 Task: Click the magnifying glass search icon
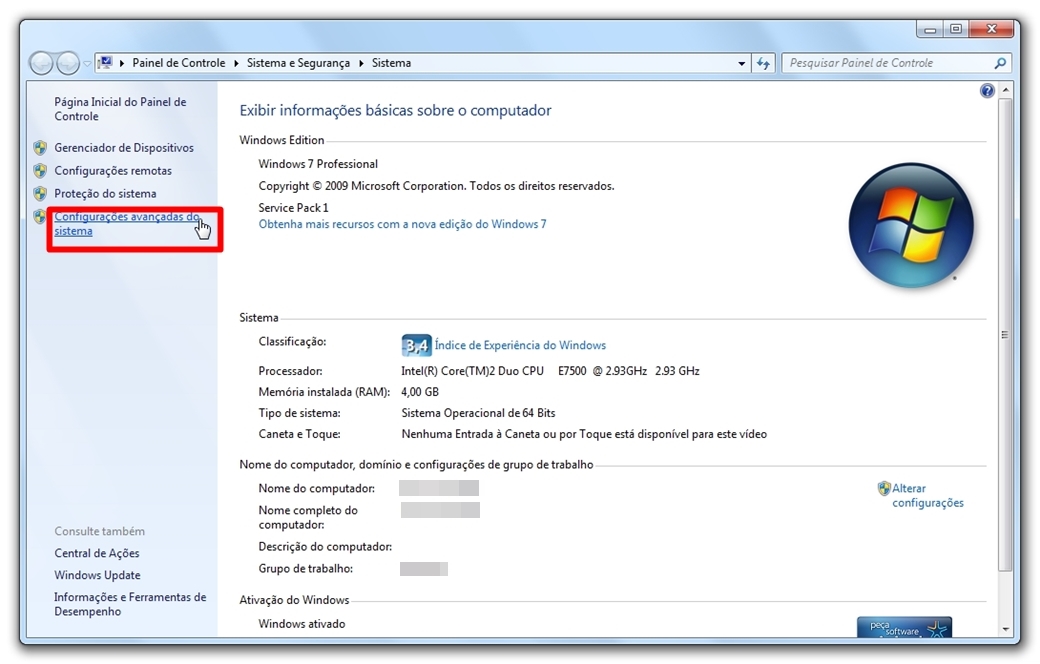click(1000, 63)
